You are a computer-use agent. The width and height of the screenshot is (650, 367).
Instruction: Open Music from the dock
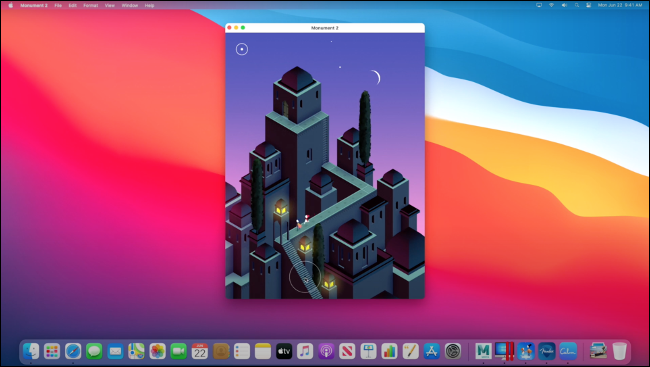[305, 351]
